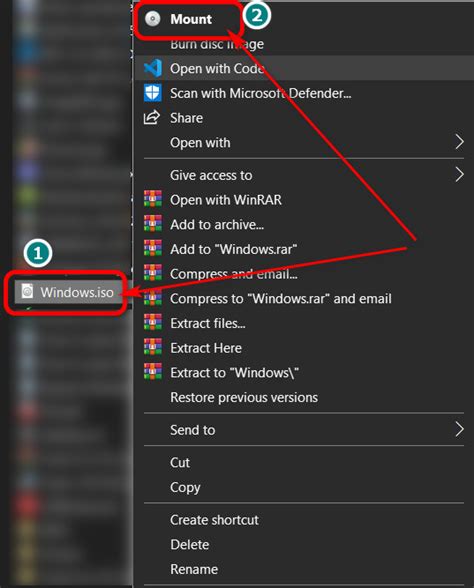Screen dimensions: 474x588
Task: Choose Add to "Windows.rar"
Action: point(234,249)
